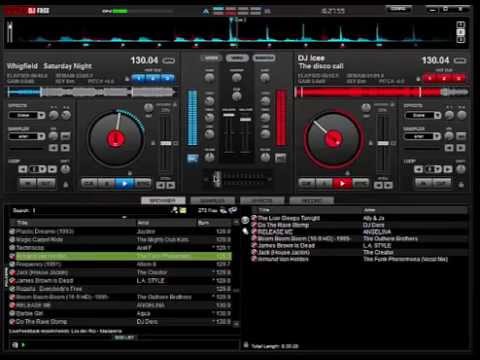The image size is (480, 360).
Task: Nudge pitch bend minus on right deck
Action: (x=378, y=185)
